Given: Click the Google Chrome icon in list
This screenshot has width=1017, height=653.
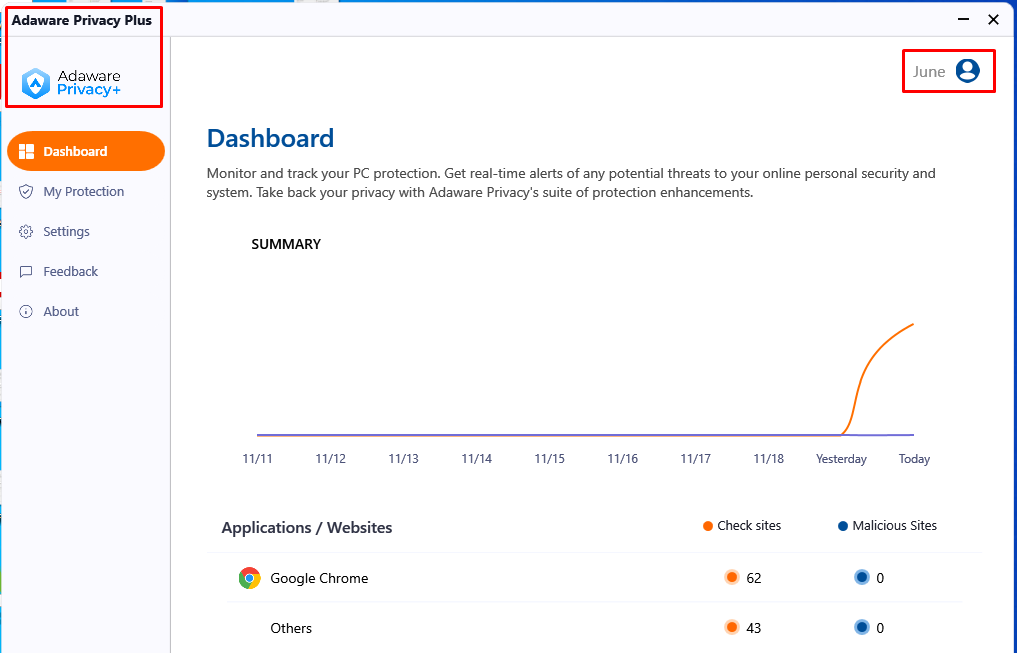Looking at the screenshot, I should 250,578.
